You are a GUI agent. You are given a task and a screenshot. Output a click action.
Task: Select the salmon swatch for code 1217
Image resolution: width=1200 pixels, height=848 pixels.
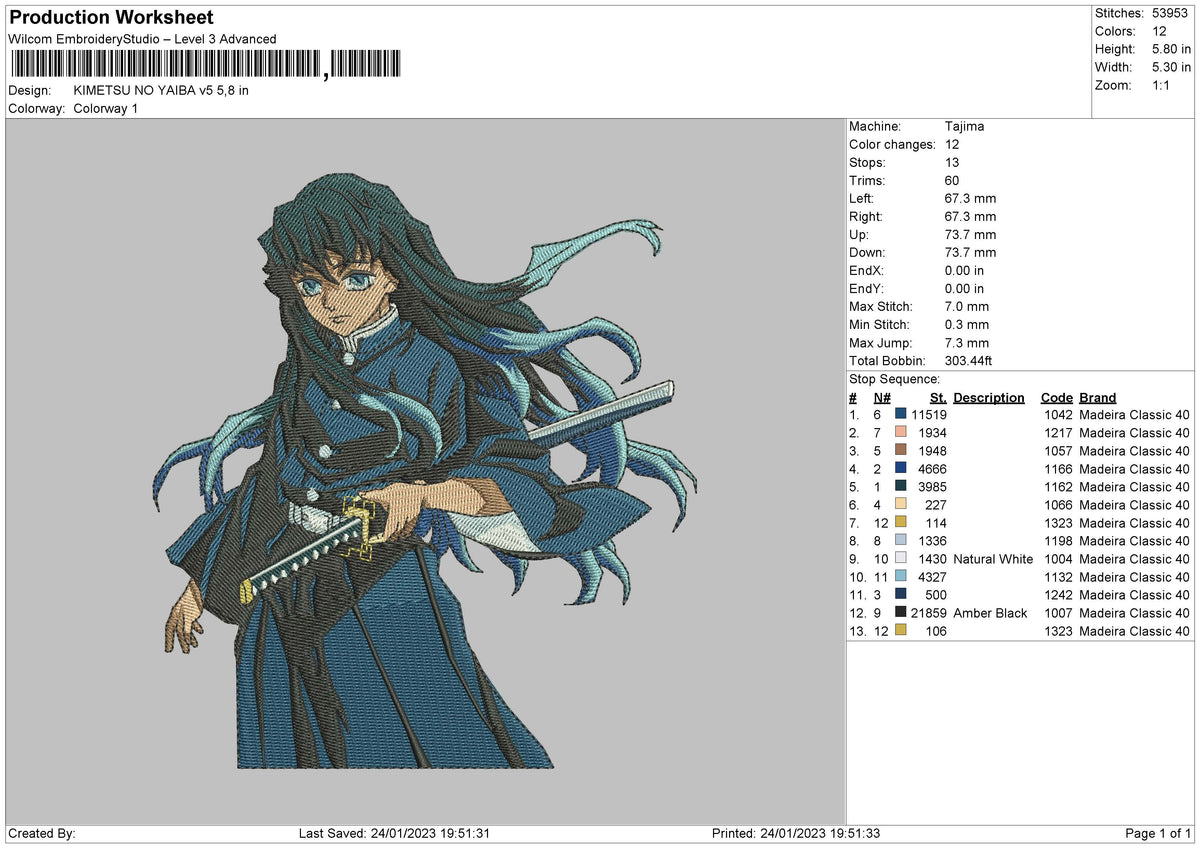(901, 432)
